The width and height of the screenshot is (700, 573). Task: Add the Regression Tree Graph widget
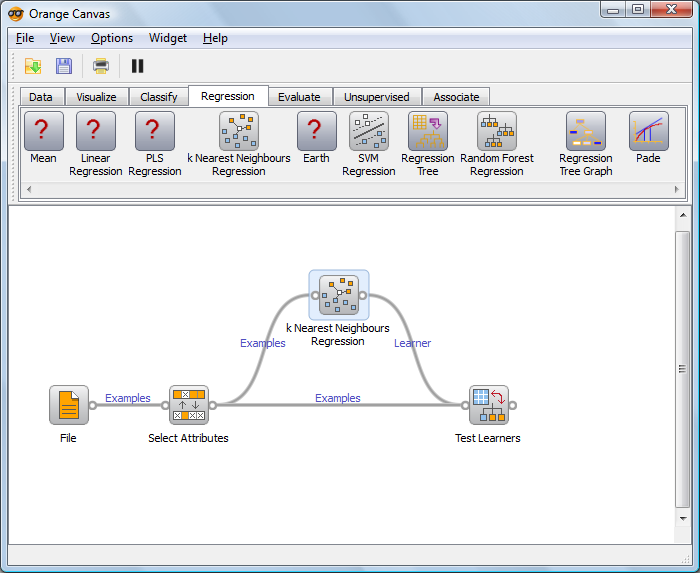[586, 131]
